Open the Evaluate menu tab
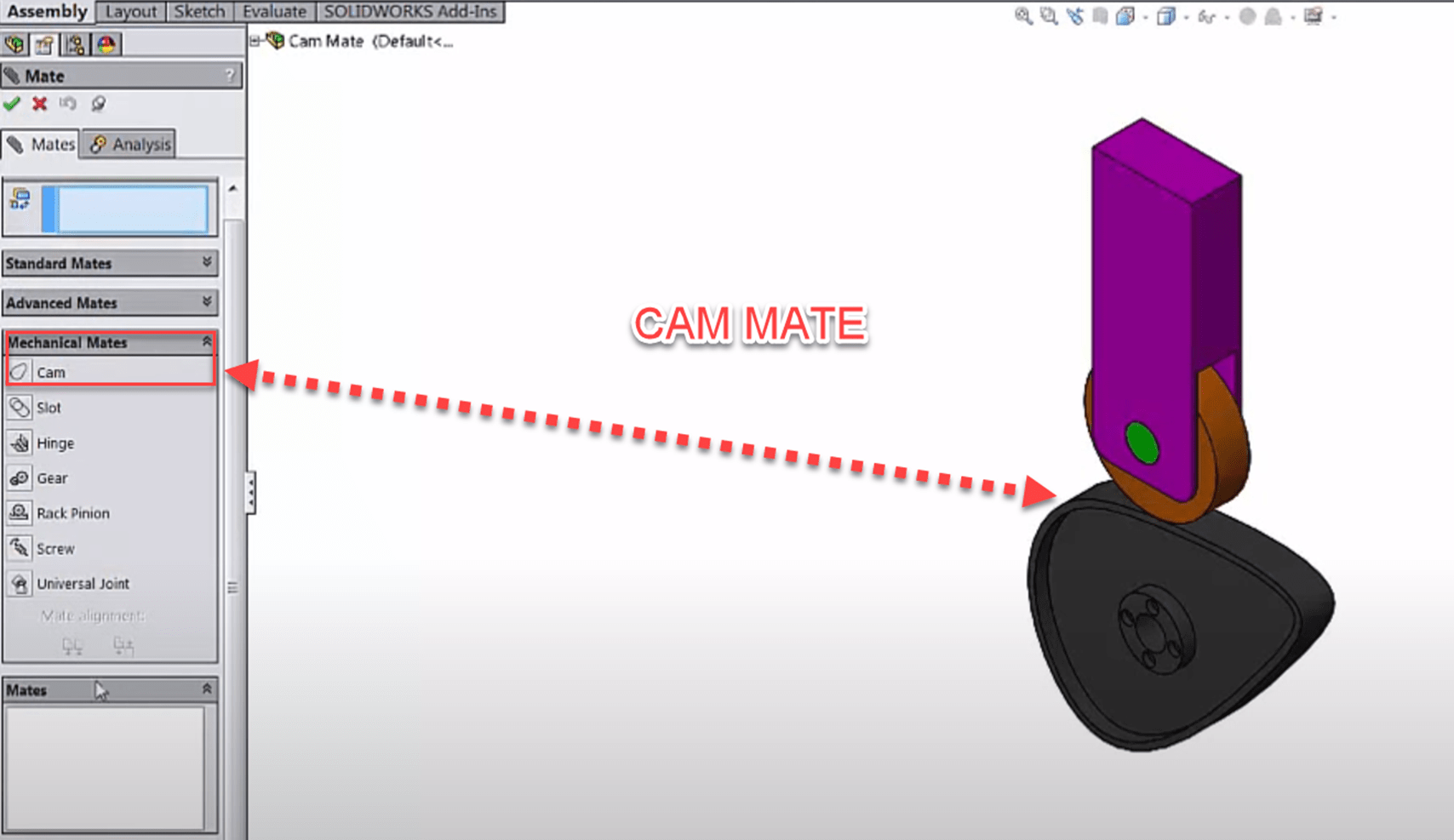 [x=274, y=11]
